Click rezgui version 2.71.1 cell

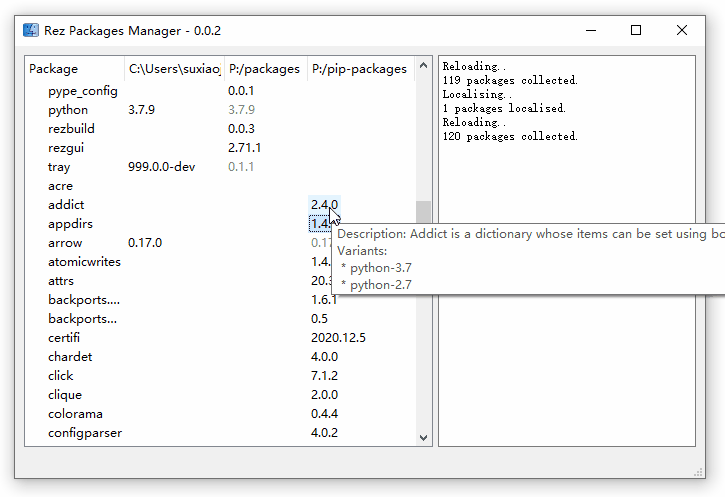coord(244,148)
